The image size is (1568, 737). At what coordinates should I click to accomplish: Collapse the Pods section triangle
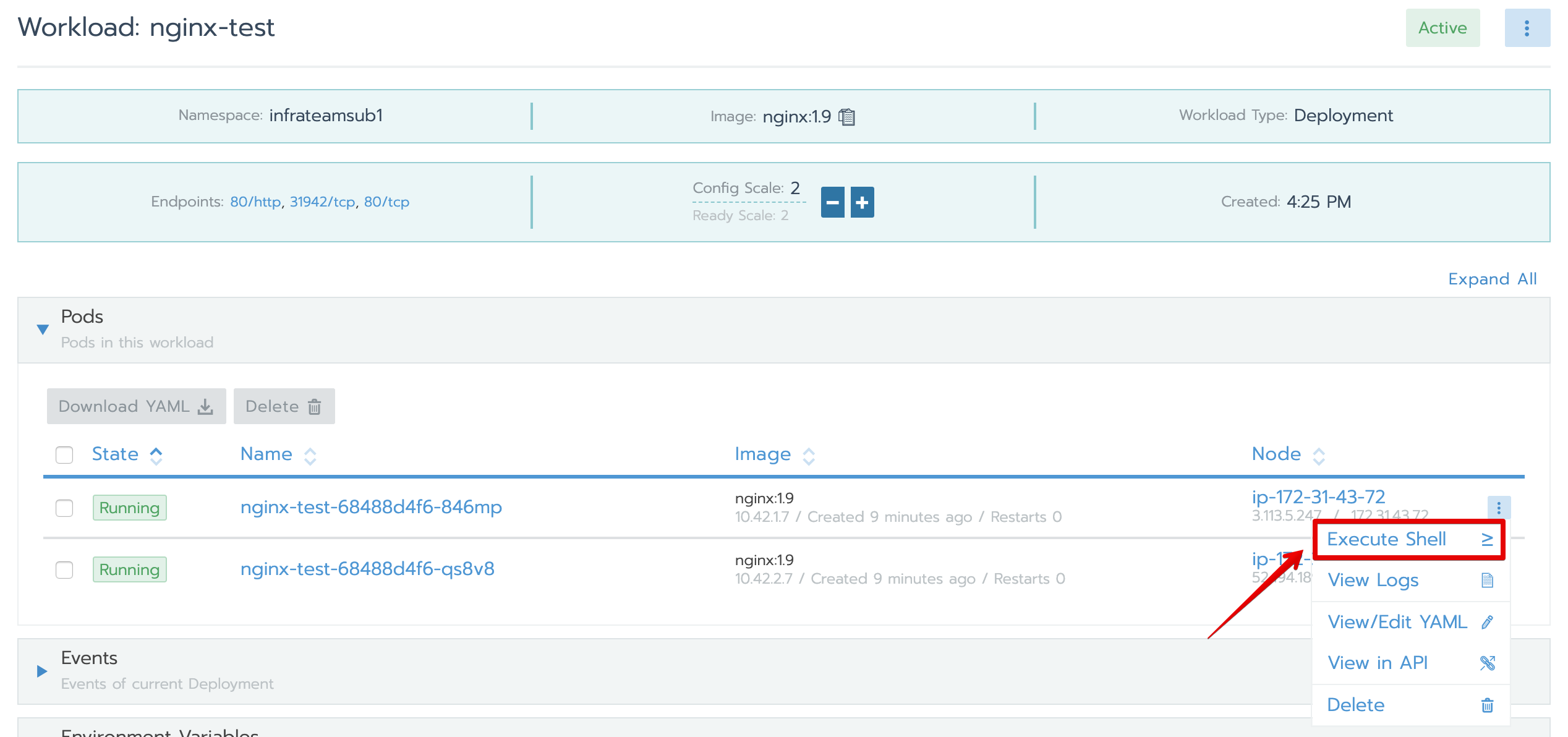point(43,329)
